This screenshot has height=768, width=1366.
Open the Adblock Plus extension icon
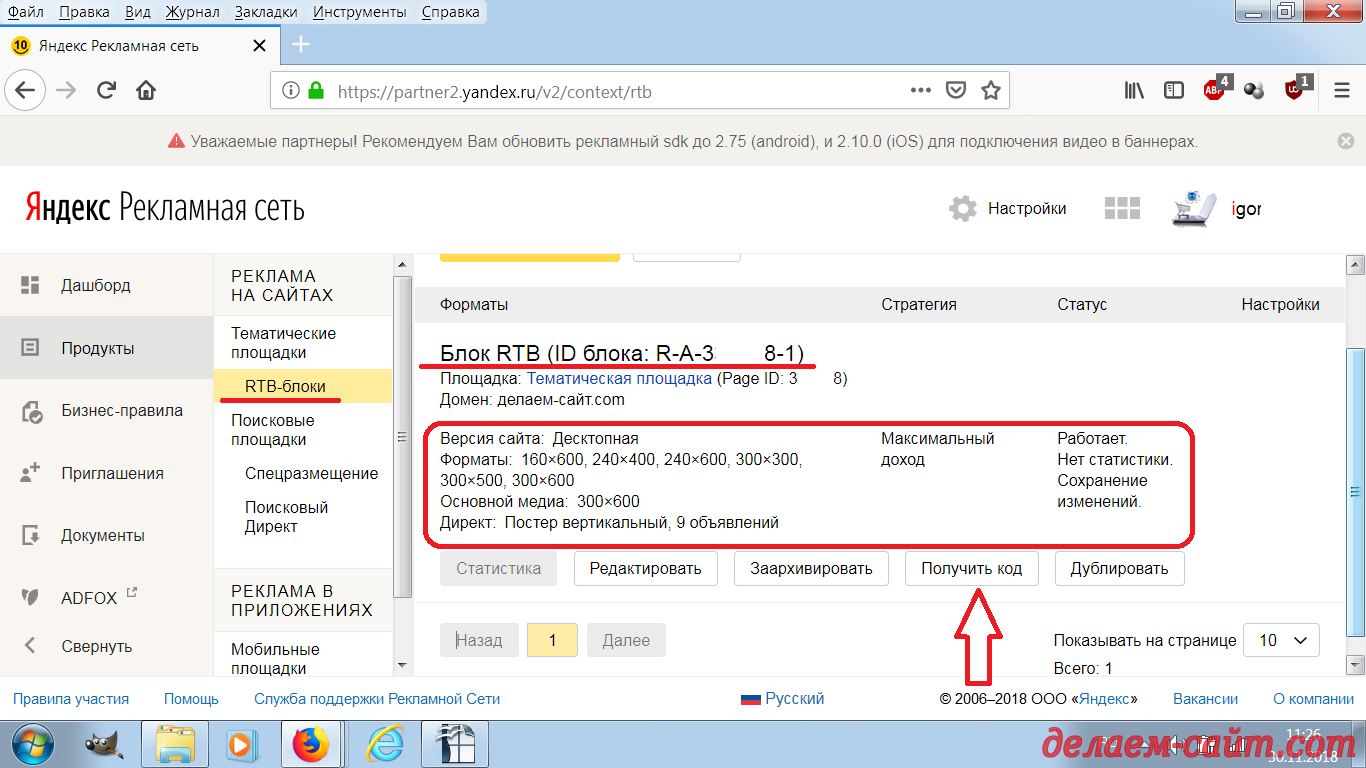1215,89
